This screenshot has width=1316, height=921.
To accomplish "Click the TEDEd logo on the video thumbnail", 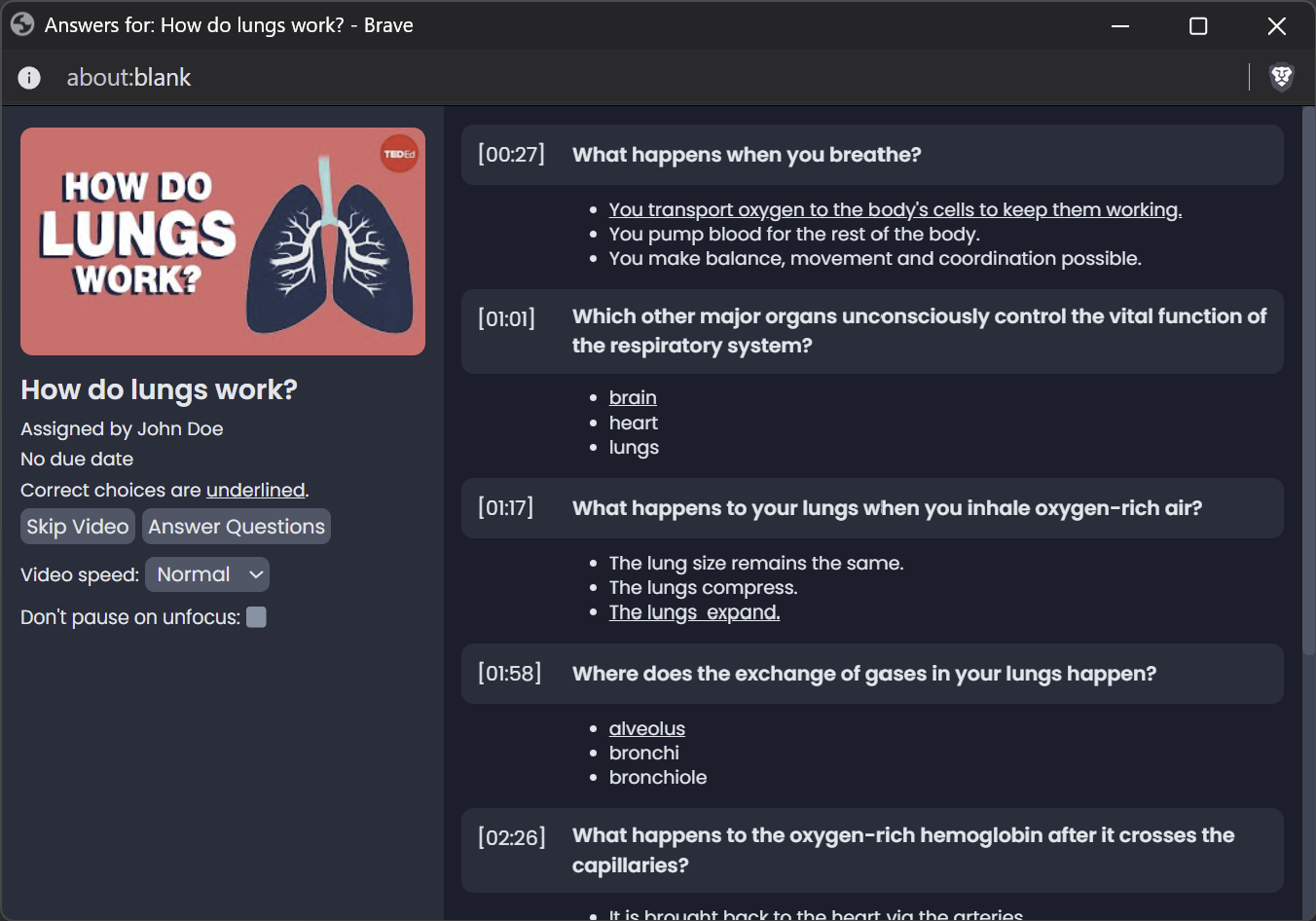I will (x=399, y=153).
